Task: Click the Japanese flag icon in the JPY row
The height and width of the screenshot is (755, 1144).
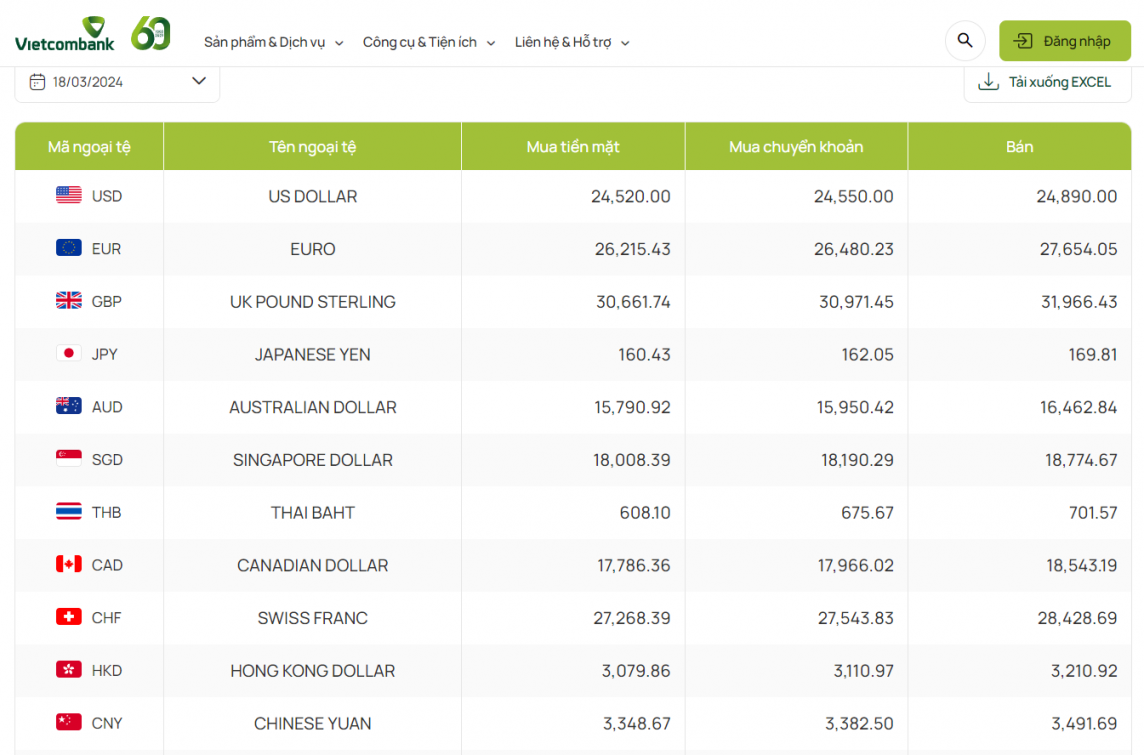Action: 67,353
